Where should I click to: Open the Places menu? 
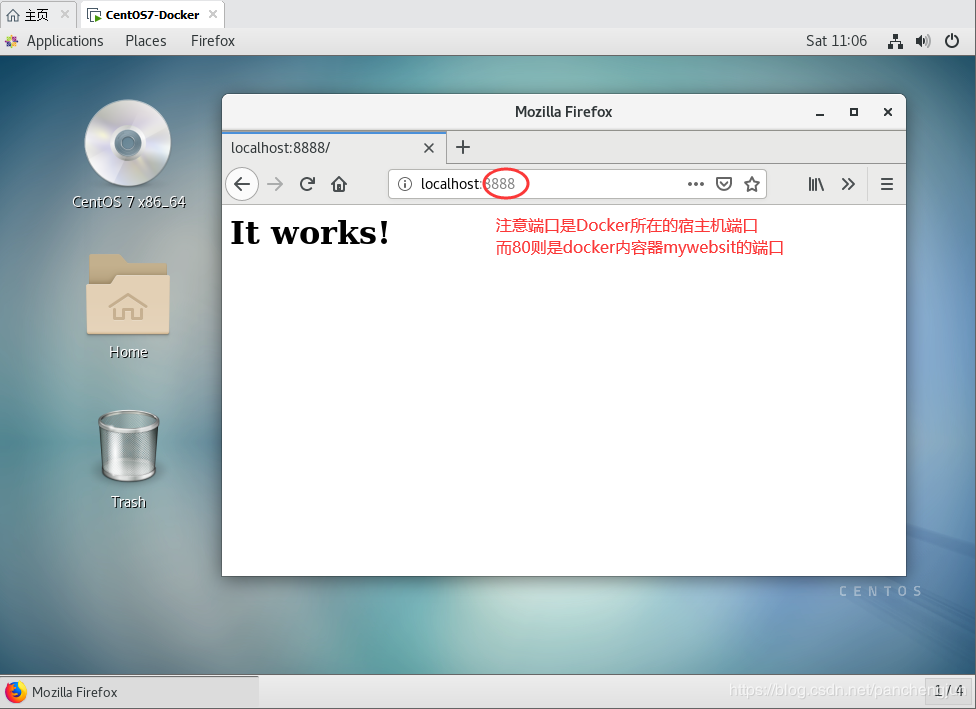(146, 41)
